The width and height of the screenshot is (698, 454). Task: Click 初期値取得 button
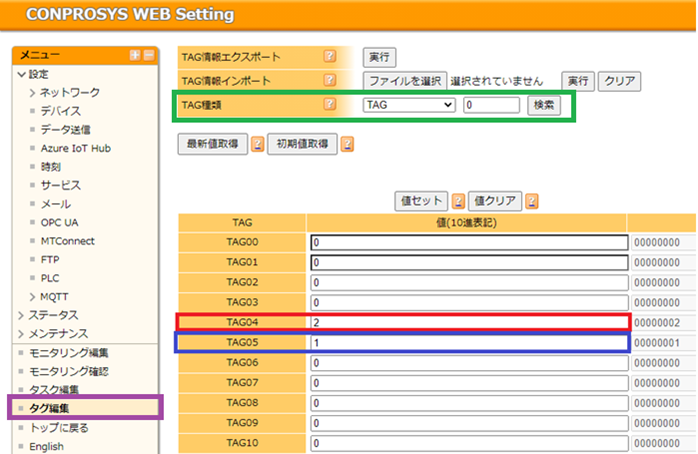[x=302, y=144]
